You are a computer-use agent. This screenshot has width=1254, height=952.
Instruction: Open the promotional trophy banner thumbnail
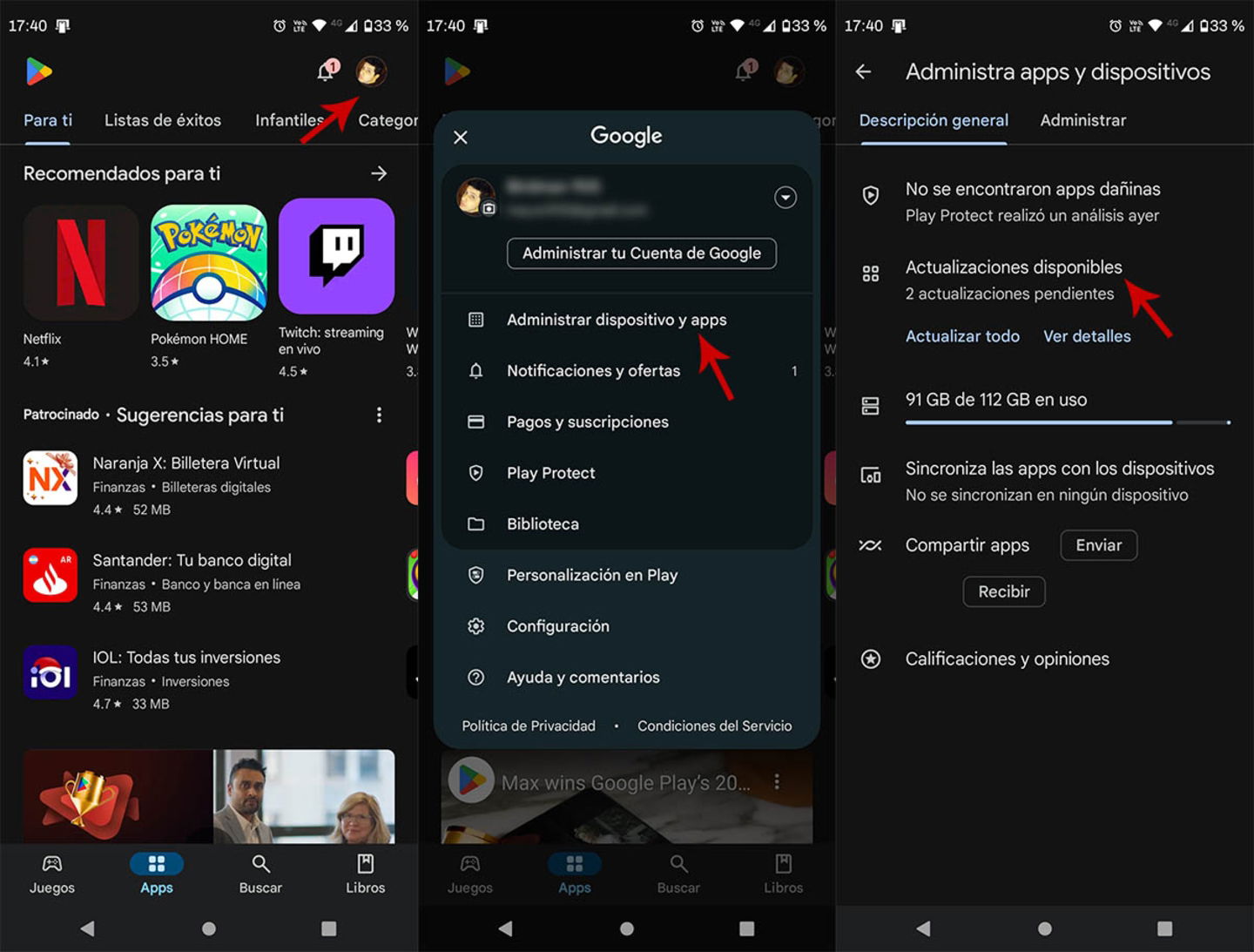(118, 796)
